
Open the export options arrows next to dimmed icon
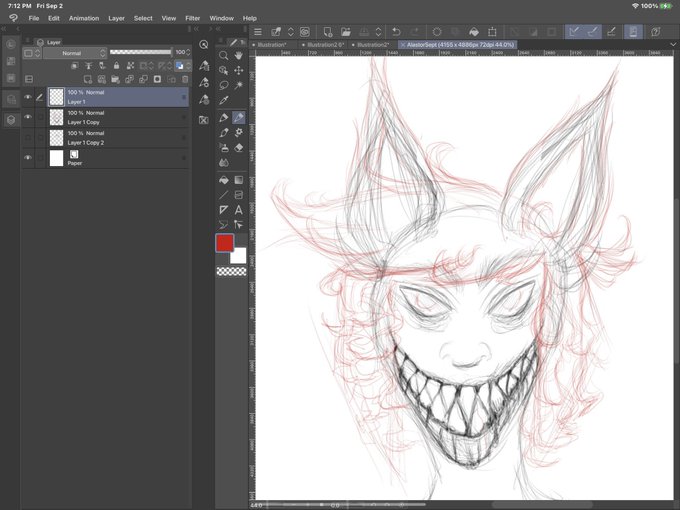(x=378, y=32)
